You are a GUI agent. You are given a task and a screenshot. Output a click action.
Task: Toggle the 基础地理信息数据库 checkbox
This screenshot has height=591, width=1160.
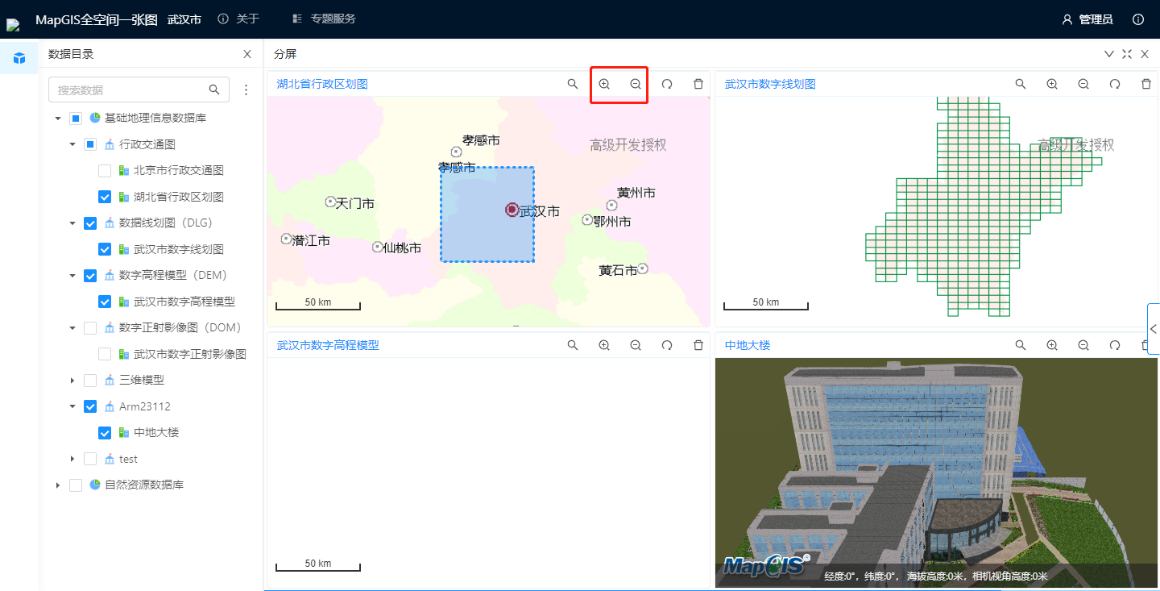point(75,118)
